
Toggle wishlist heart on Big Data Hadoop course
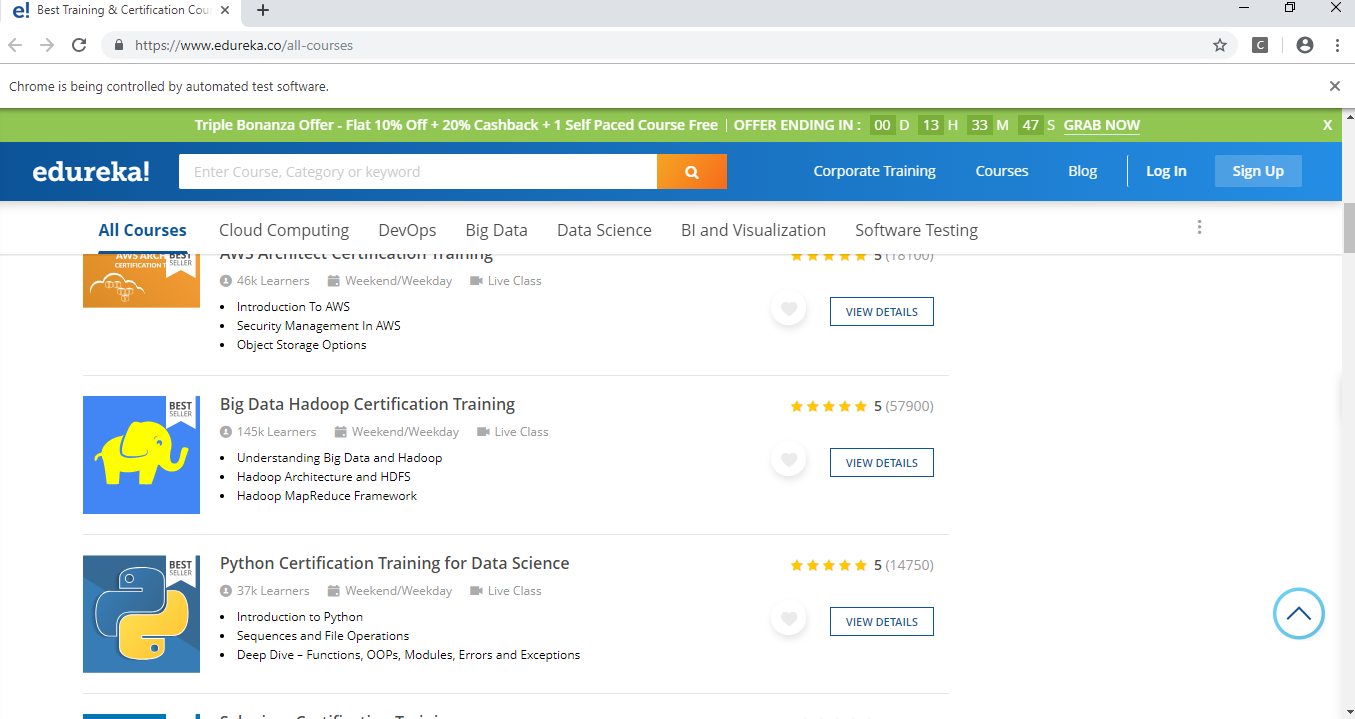[789, 459]
